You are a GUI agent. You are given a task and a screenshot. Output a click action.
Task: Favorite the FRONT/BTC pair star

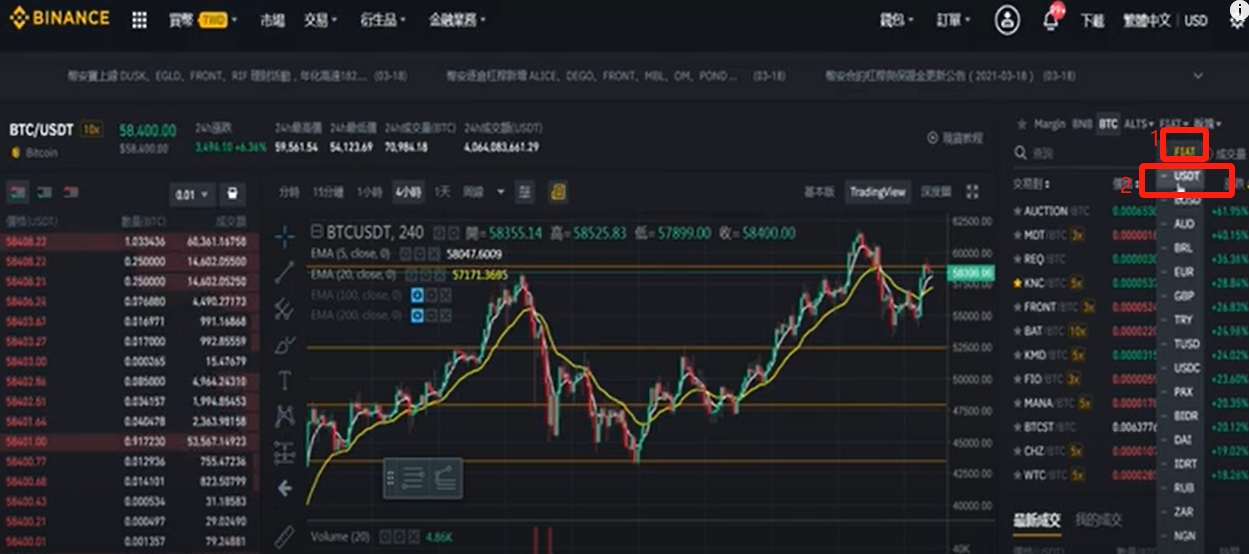[x=1018, y=307]
